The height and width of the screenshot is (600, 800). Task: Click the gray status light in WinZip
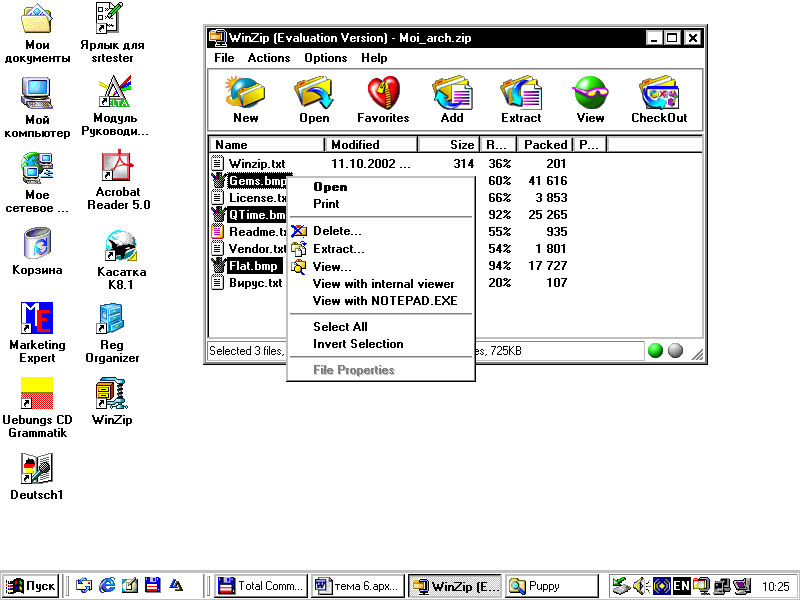pos(675,351)
